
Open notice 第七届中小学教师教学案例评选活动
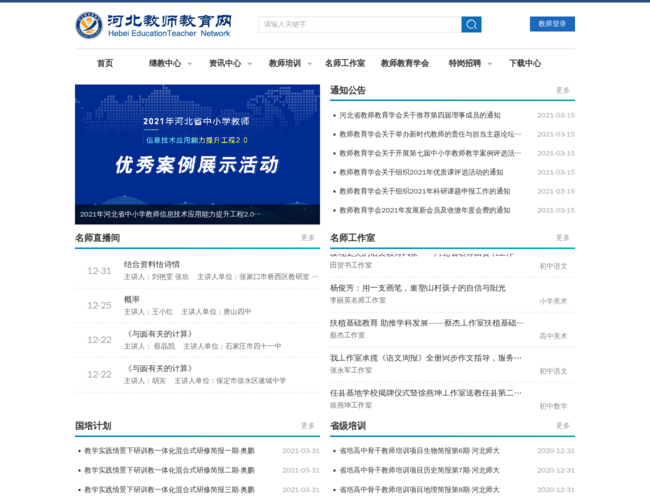(x=430, y=153)
